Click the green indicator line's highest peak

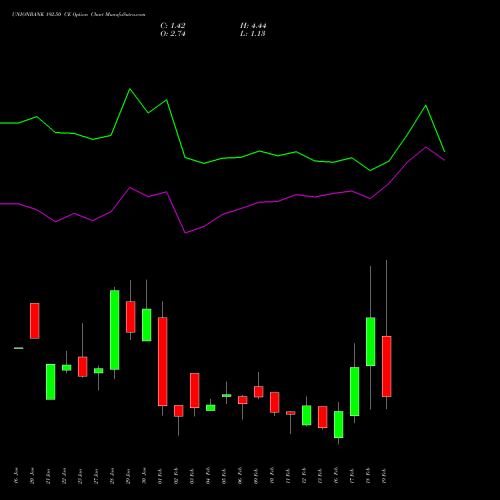pyautogui.click(x=130, y=89)
